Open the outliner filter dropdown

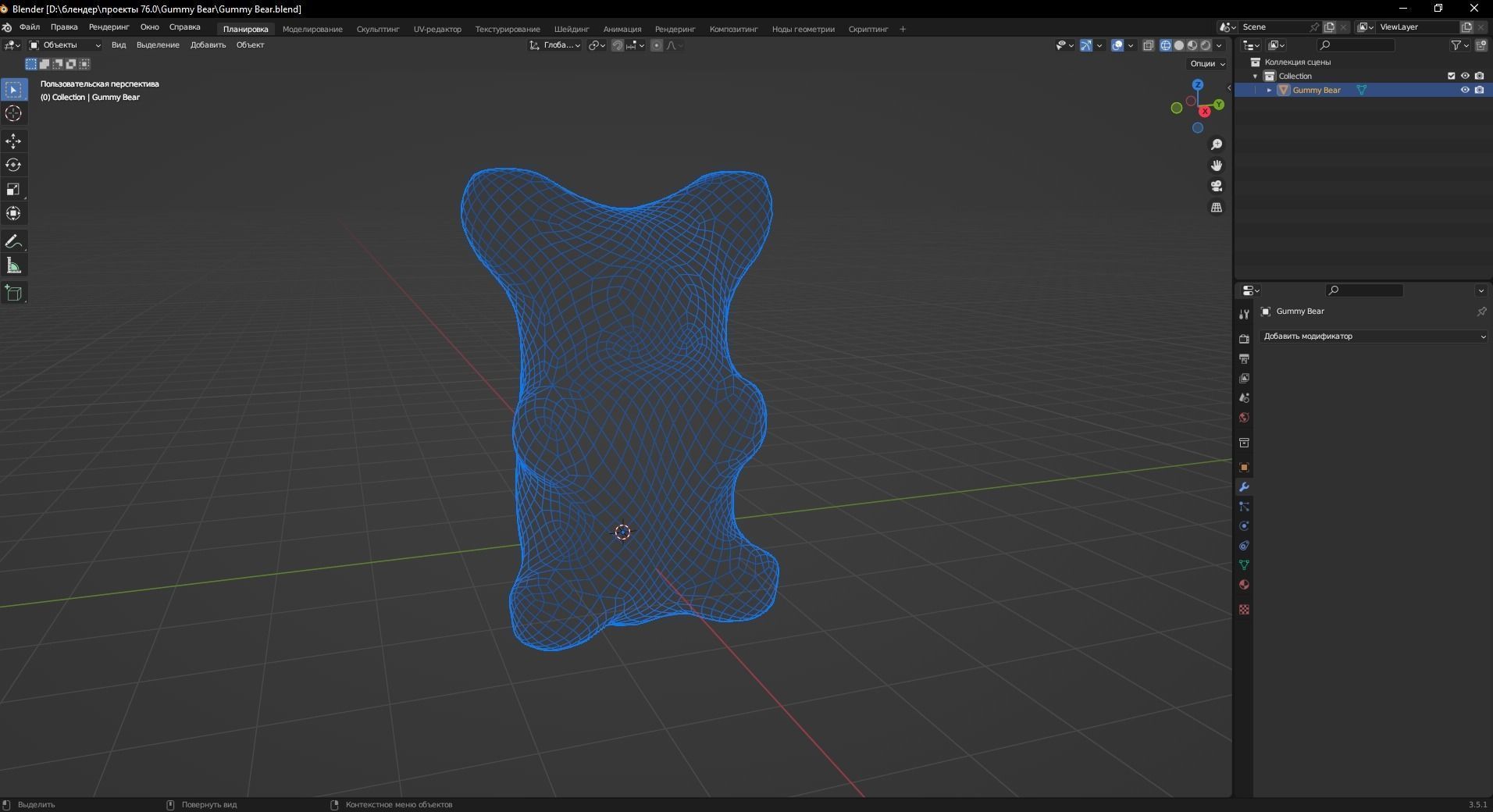click(1459, 45)
